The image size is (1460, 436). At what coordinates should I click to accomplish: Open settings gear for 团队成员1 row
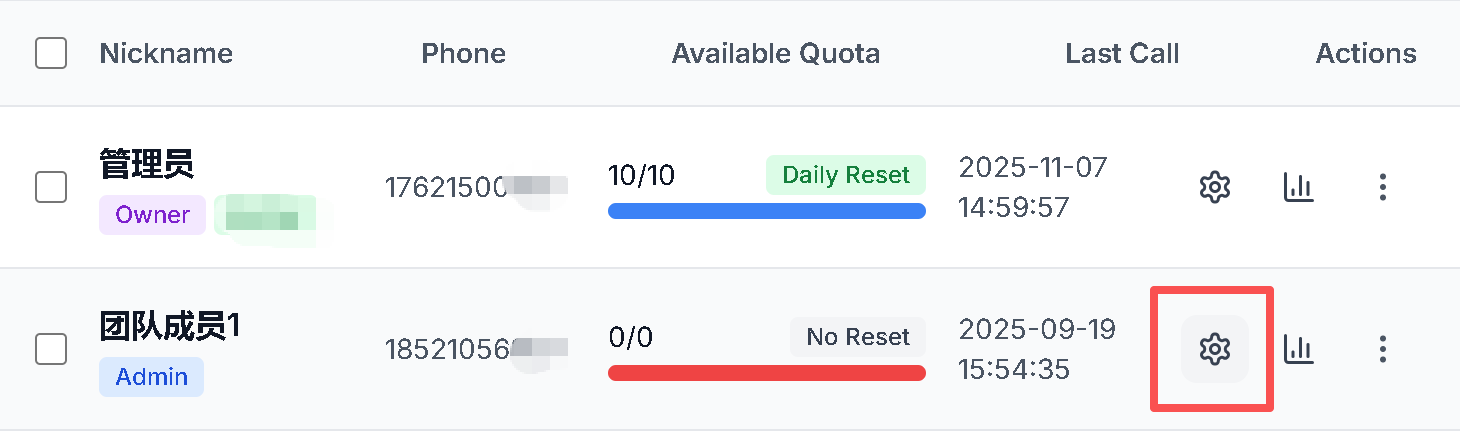(x=1214, y=349)
